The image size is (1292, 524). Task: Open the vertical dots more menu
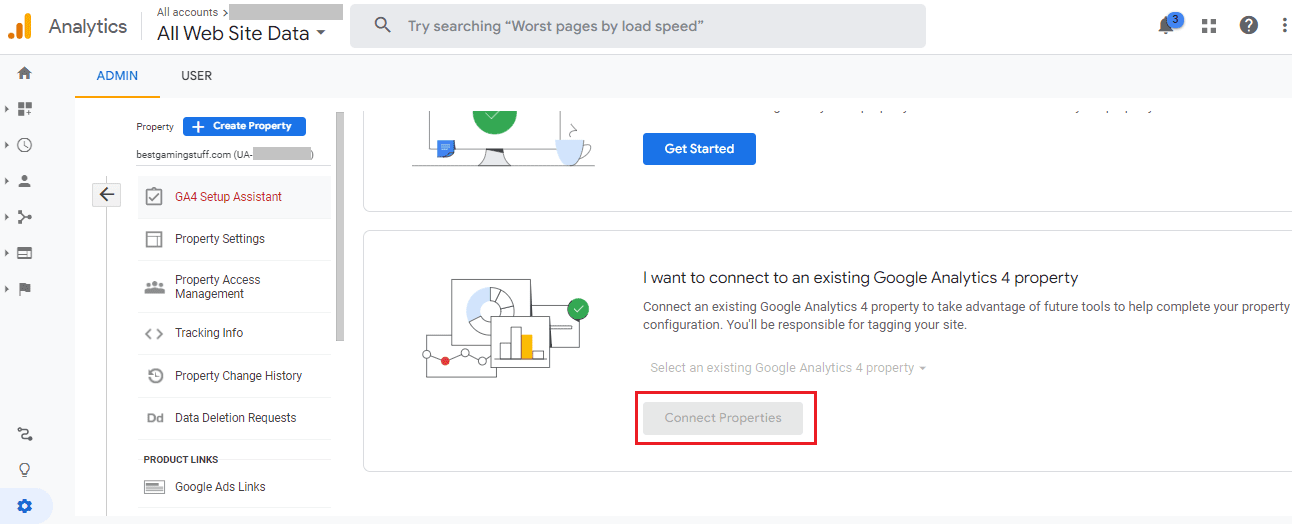[1285, 26]
